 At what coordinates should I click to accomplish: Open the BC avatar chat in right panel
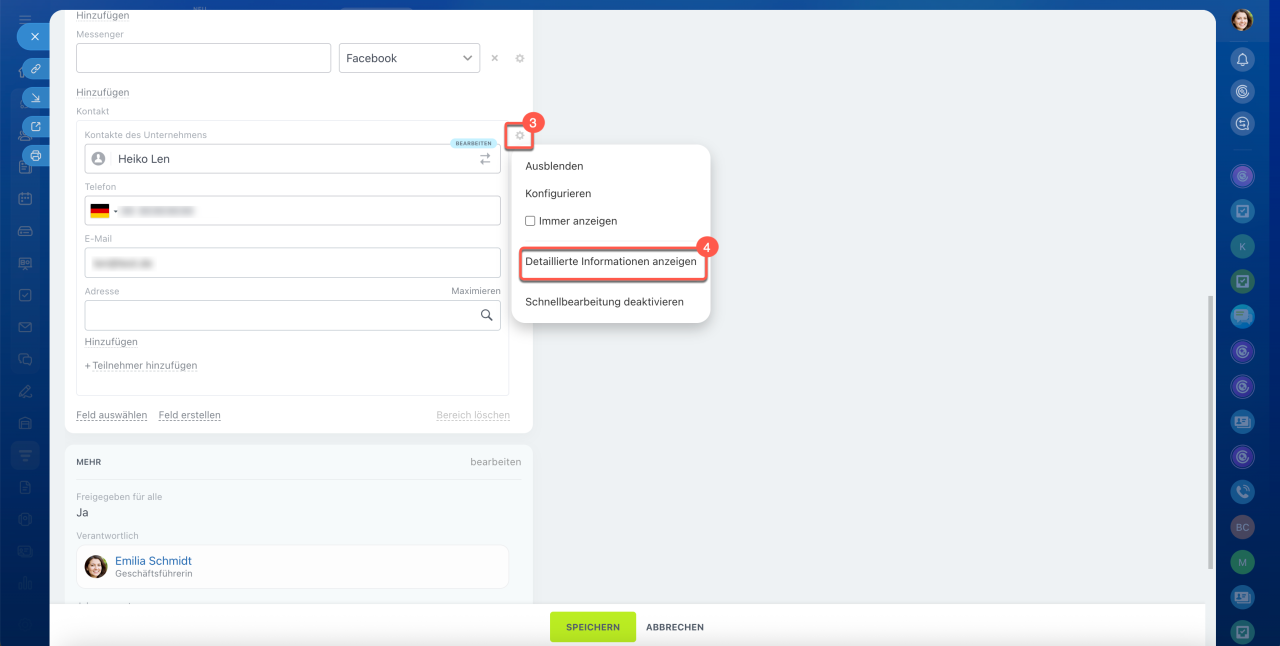click(x=1242, y=527)
